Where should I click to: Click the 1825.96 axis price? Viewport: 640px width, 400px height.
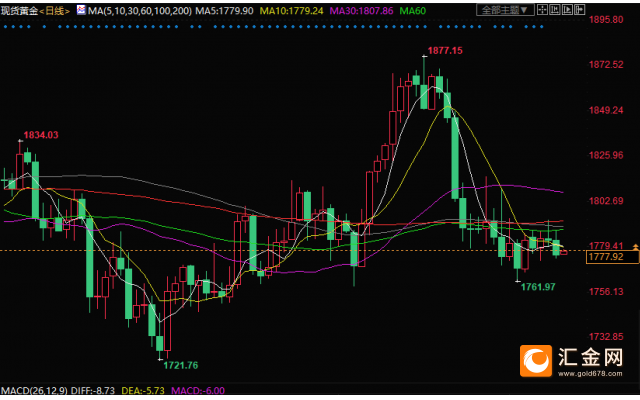(606, 155)
